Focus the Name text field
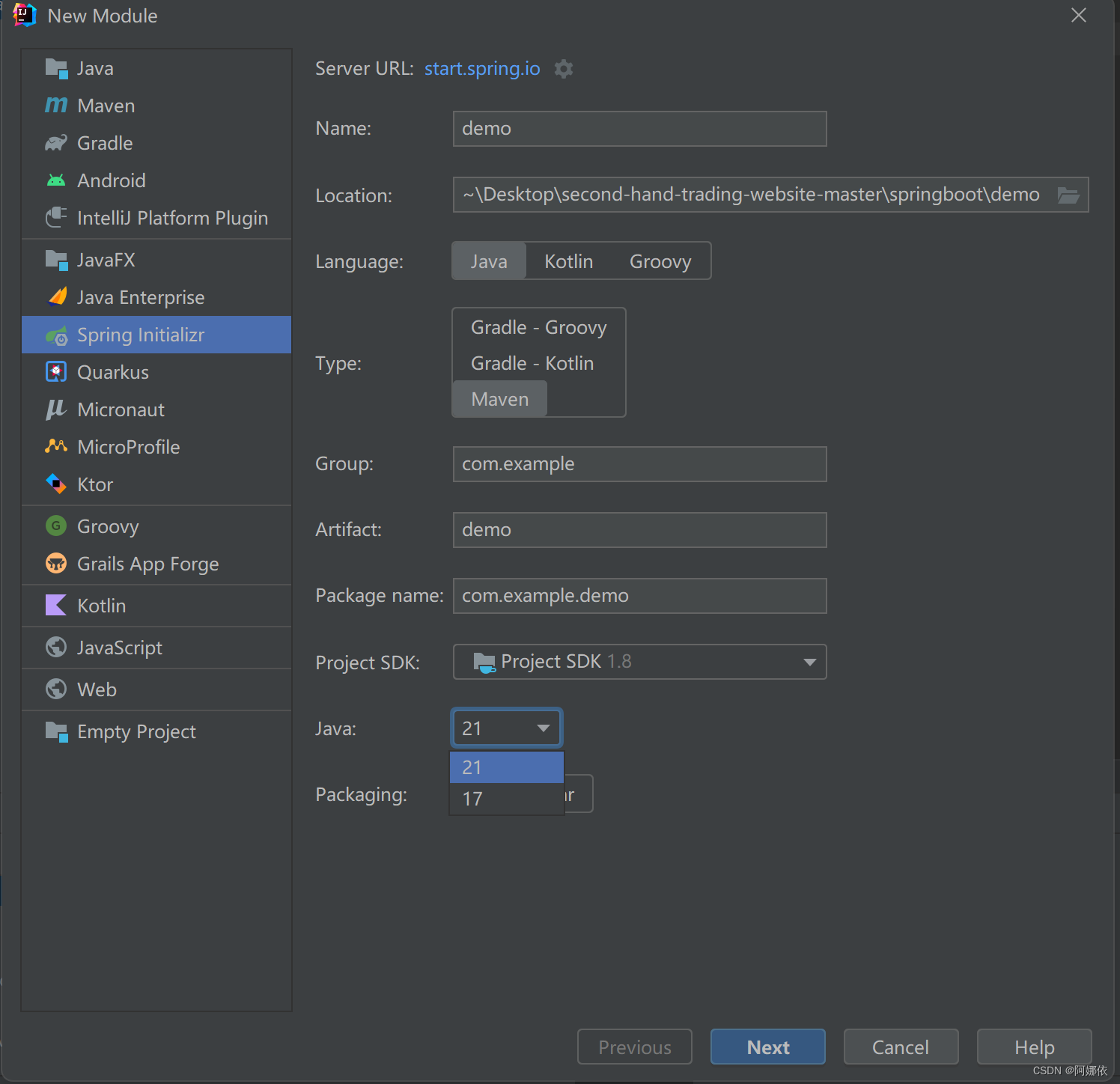The height and width of the screenshot is (1084, 1120). [640, 129]
